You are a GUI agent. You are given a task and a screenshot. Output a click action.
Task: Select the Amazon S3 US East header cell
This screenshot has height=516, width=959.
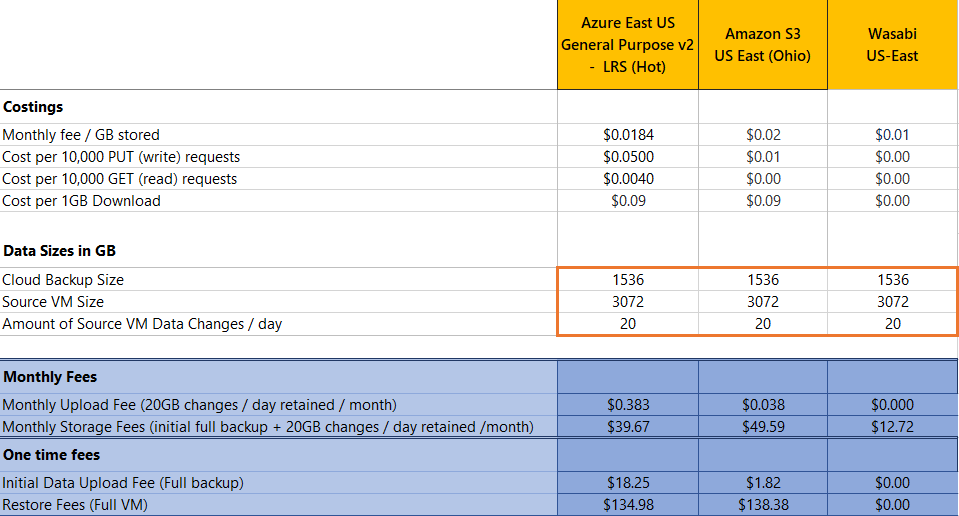(x=763, y=45)
